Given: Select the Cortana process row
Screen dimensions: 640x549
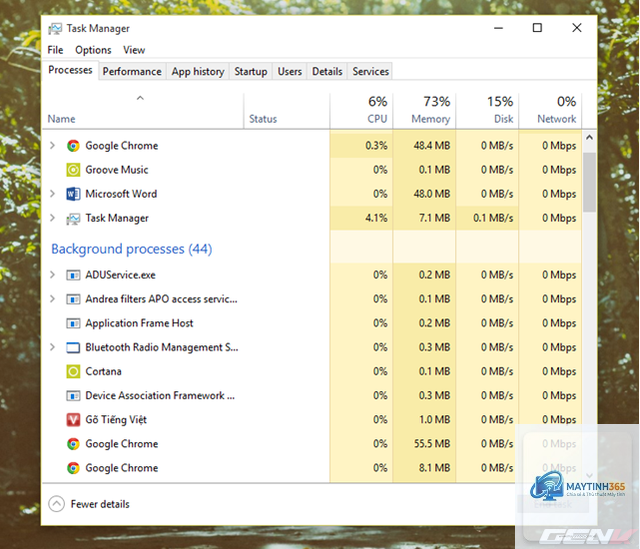Looking at the screenshot, I should click(312, 371).
